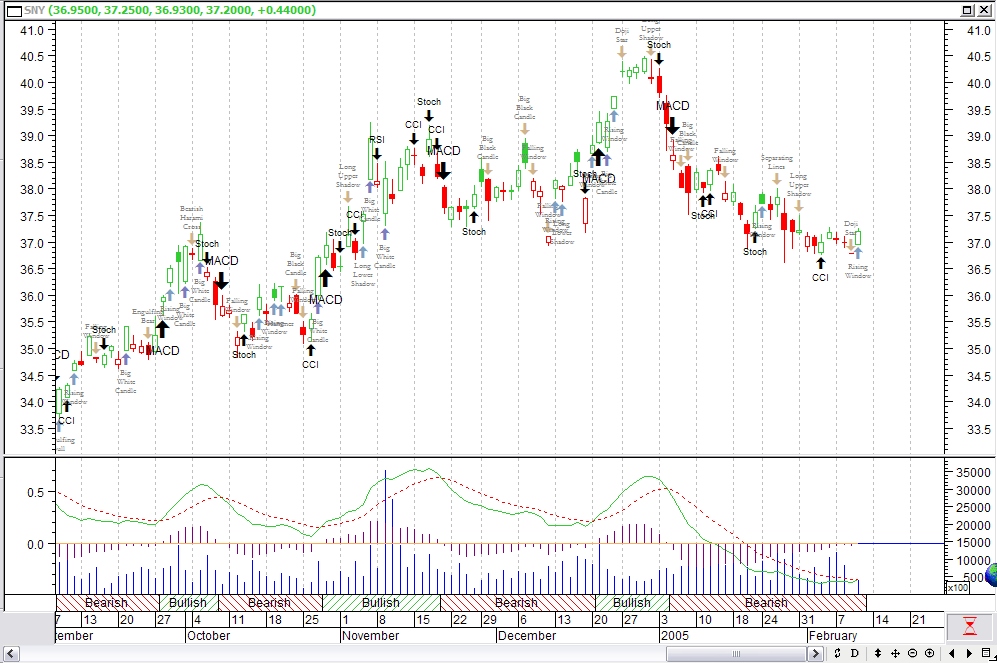Select the D daily timeframe icon
The width and height of the screenshot is (997, 663).
pyautogui.click(x=855, y=653)
